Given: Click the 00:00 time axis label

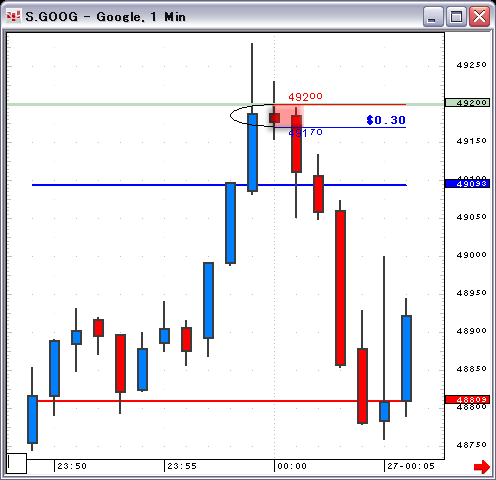Looking at the screenshot, I should (x=292, y=466).
